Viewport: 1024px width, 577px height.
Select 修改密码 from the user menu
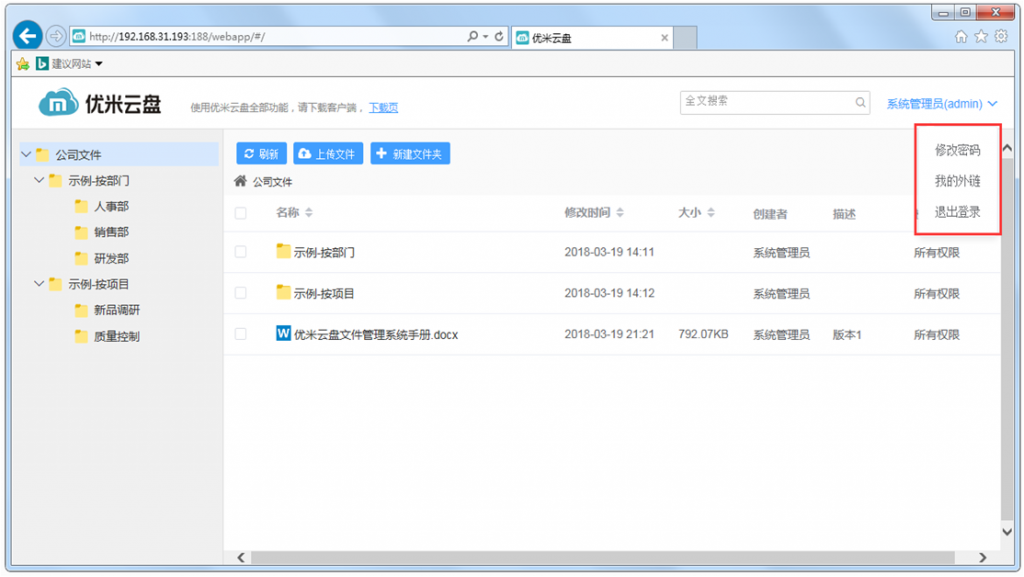tap(957, 151)
